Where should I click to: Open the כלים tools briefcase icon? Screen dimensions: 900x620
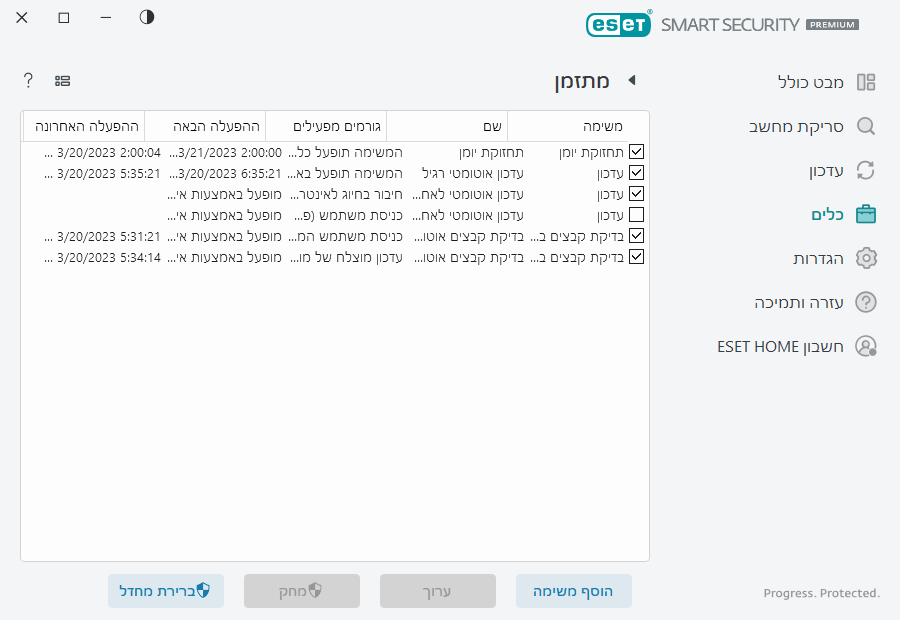[x=866, y=214]
